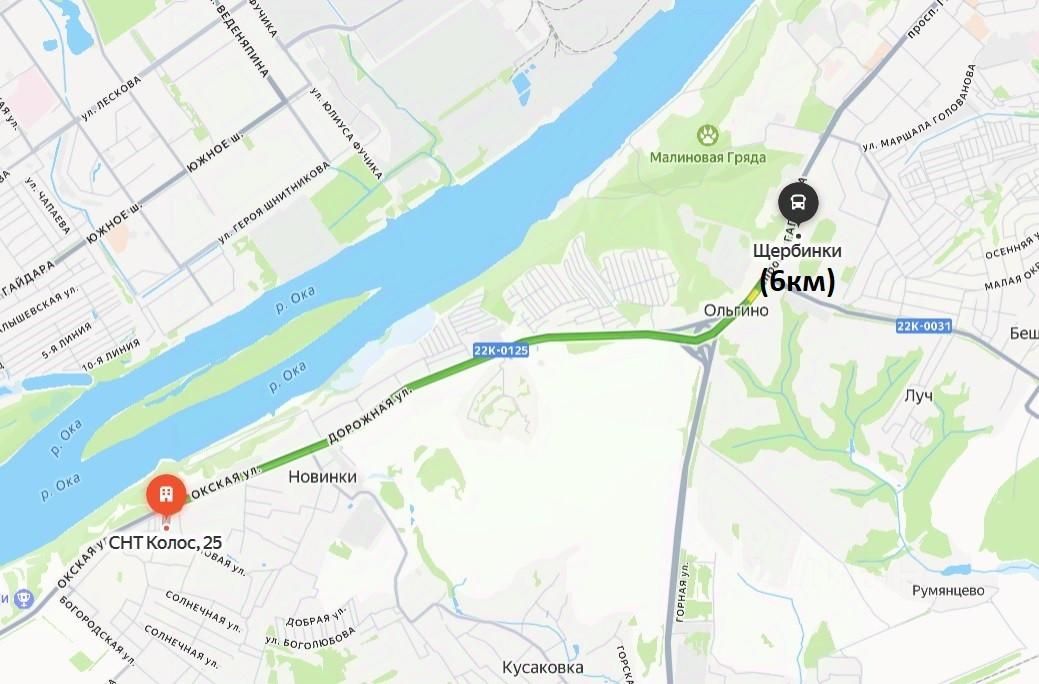Select the Луч locality label
This screenshot has width=1039, height=684.
pos(918,396)
